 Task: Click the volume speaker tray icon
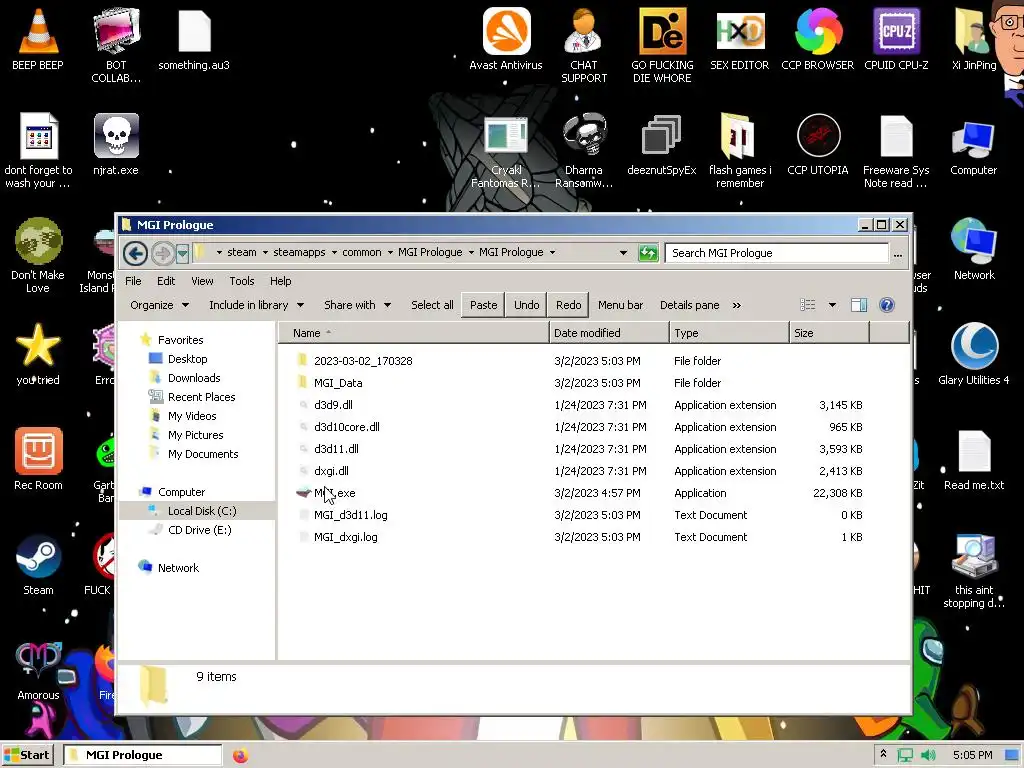point(928,755)
